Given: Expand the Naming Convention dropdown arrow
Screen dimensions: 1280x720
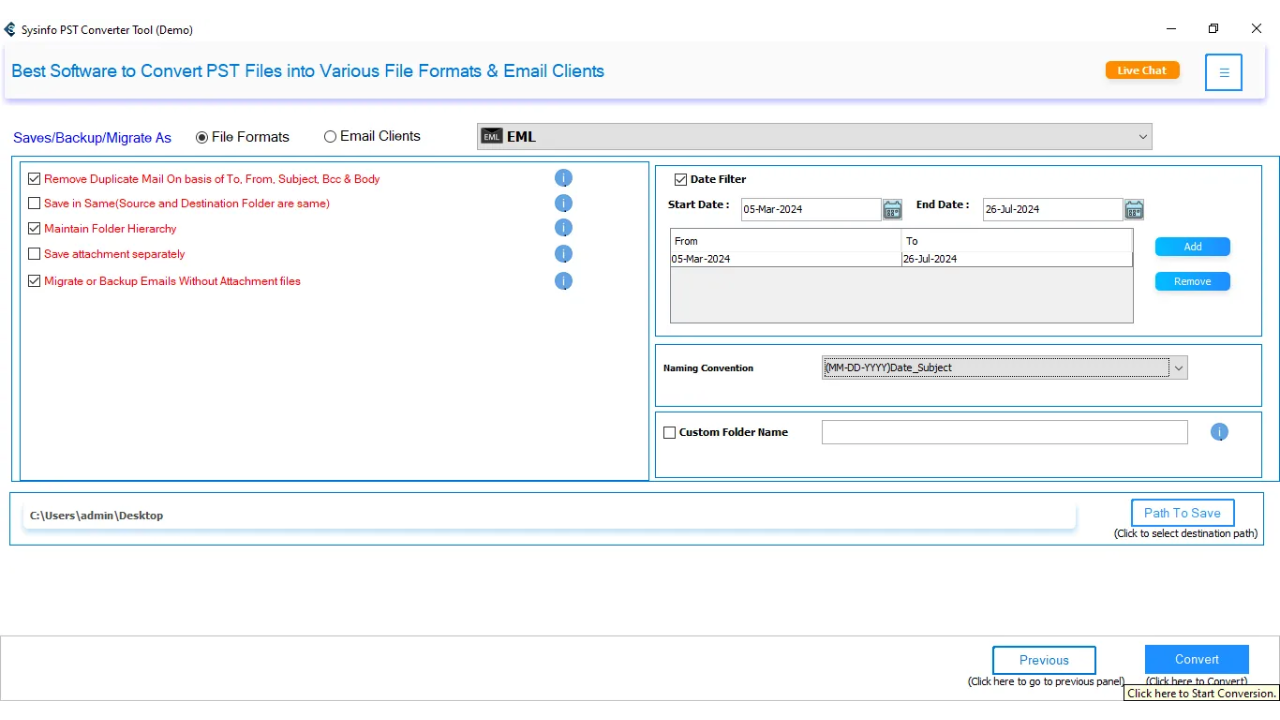Looking at the screenshot, I should (x=1179, y=368).
